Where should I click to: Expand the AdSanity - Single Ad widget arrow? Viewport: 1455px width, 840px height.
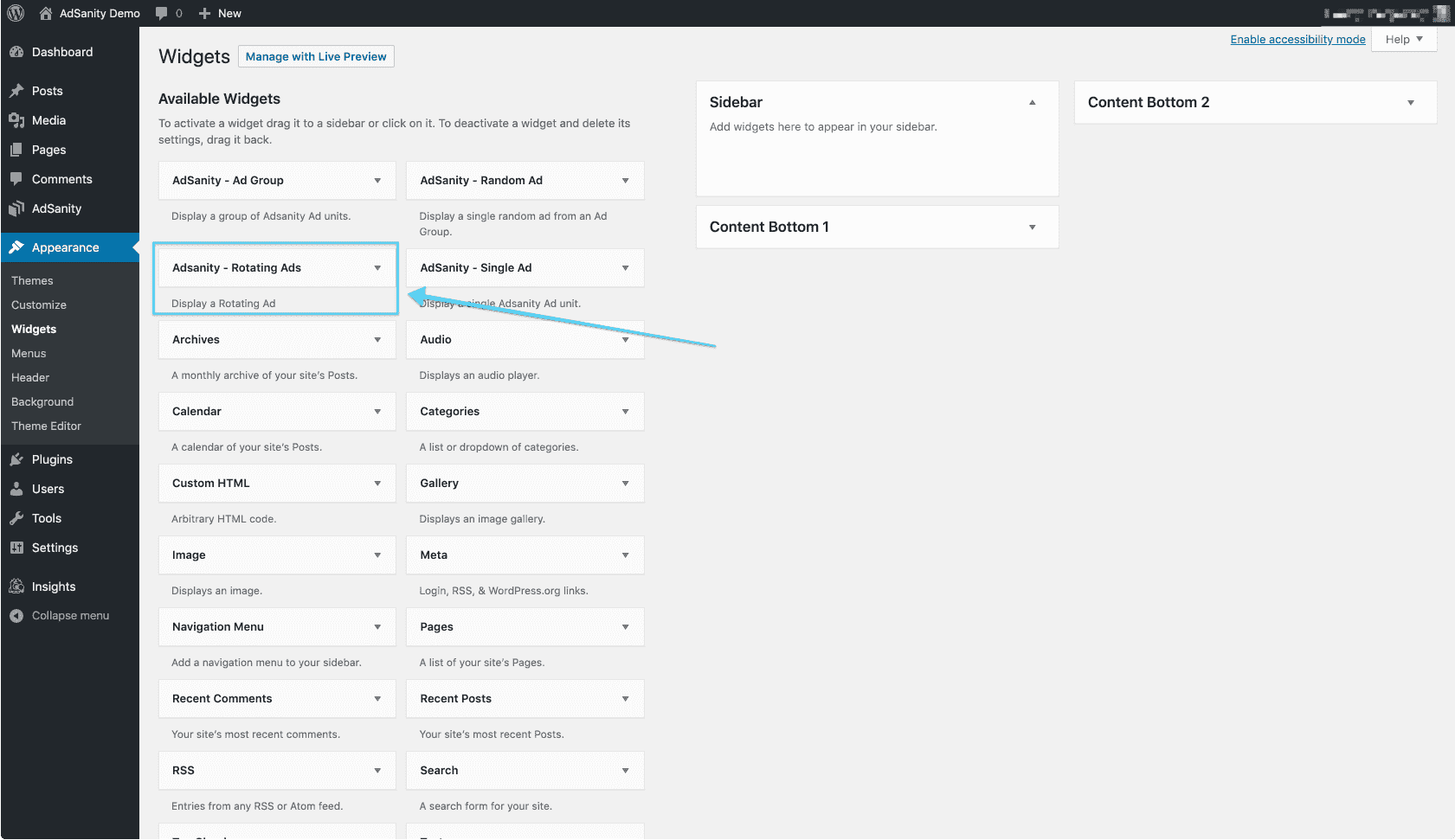click(625, 268)
